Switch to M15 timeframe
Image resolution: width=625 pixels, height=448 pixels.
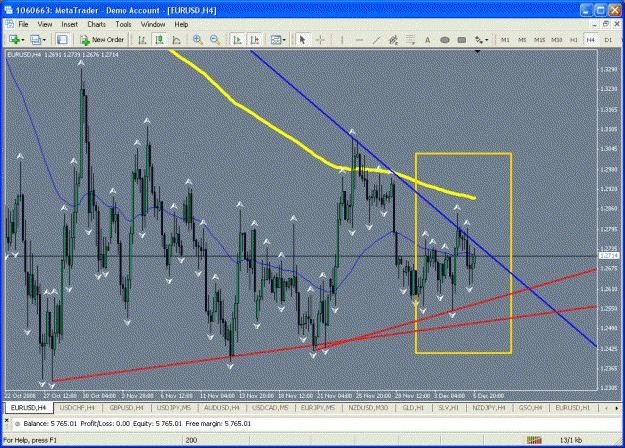(x=539, y=40)
